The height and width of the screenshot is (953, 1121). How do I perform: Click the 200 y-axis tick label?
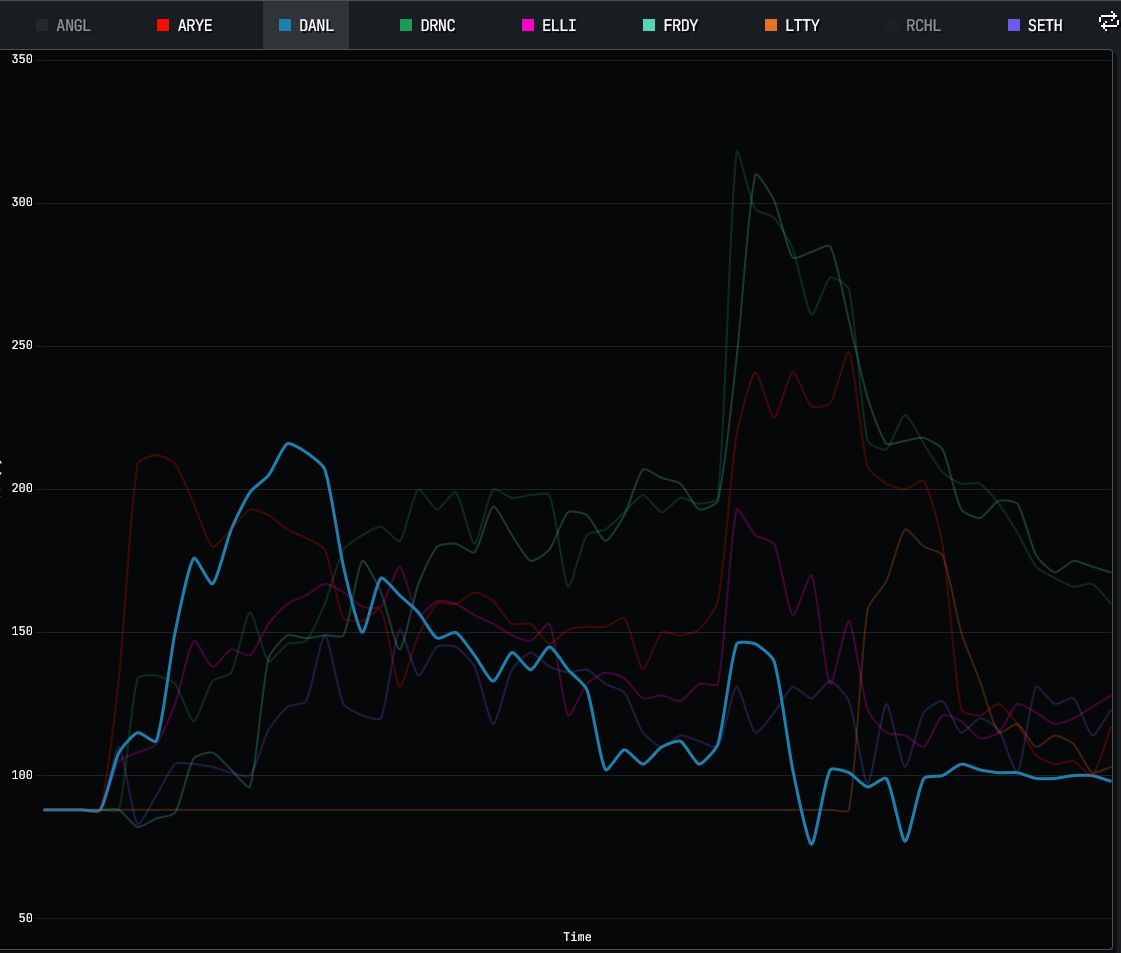pos(22,488)
